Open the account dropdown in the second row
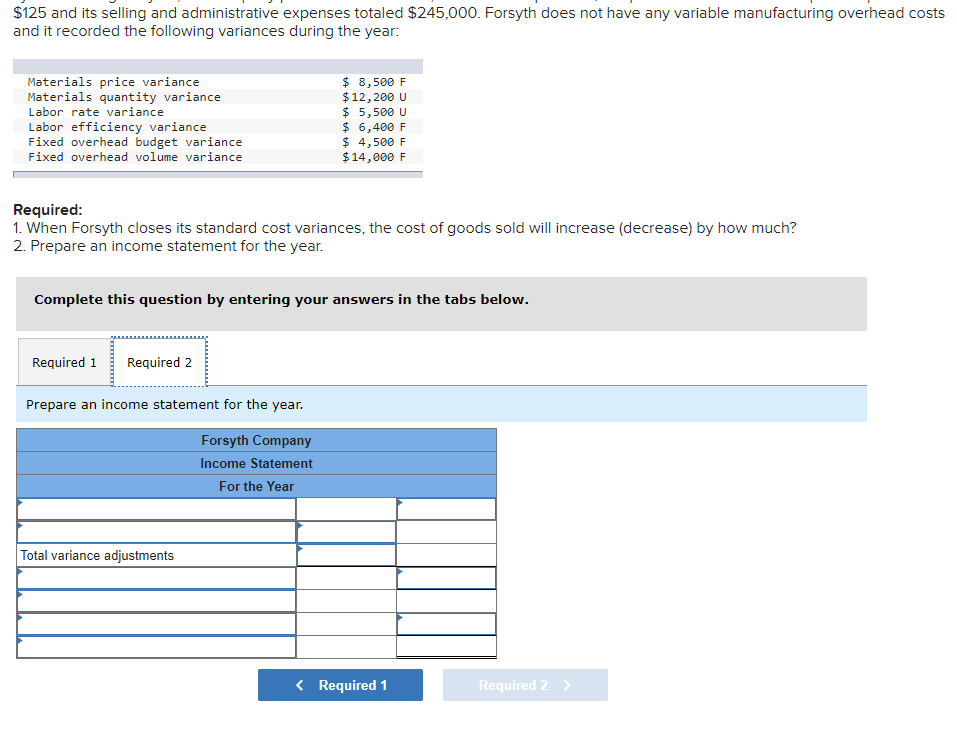The height and width of the screenshot is (752, 957). click(x=155, y=531)
